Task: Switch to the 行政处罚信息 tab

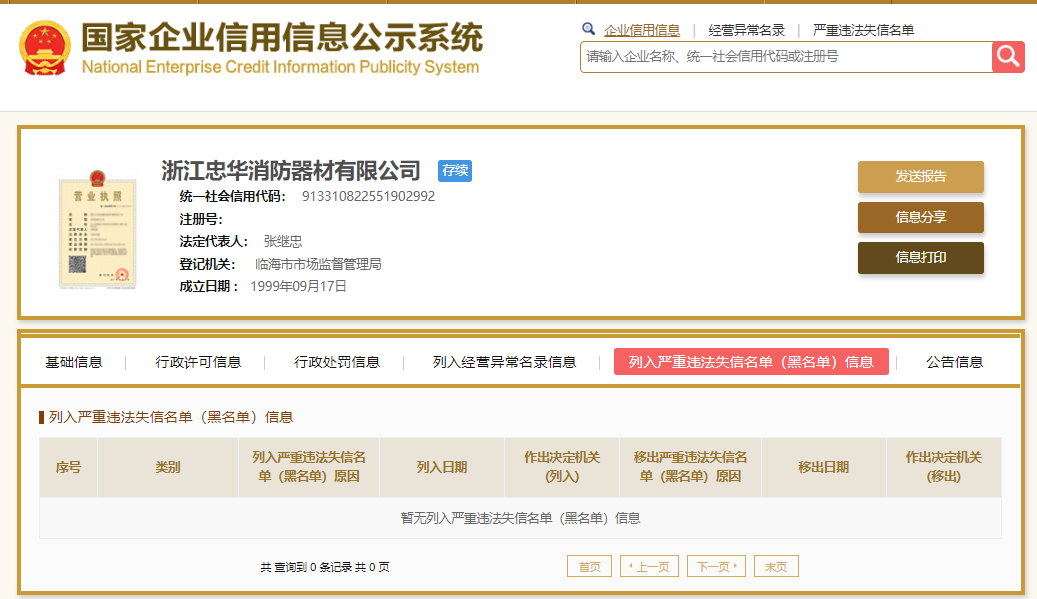Action: pyautogui.click(x=337, y=362)
